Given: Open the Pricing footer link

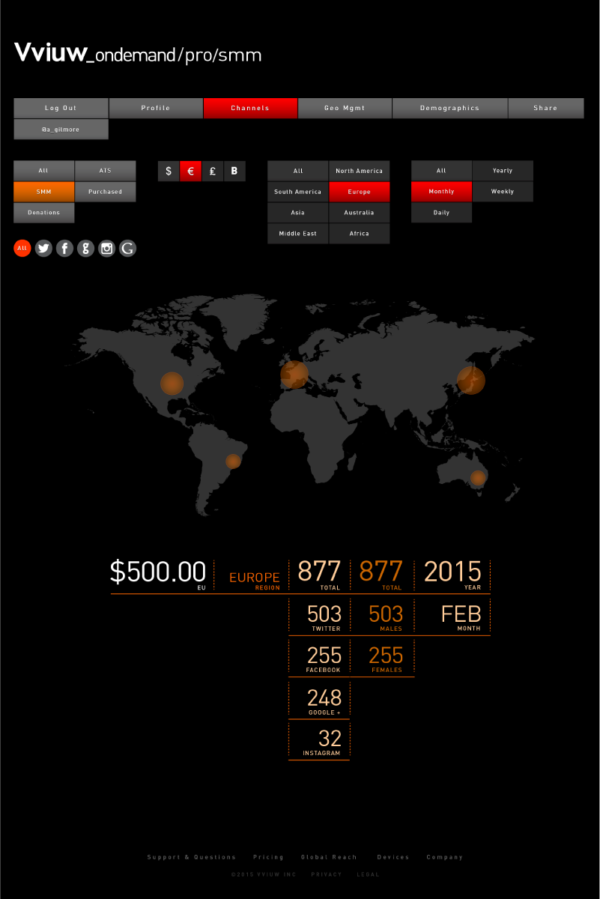Looking at the screenshot, I should 268,857.
